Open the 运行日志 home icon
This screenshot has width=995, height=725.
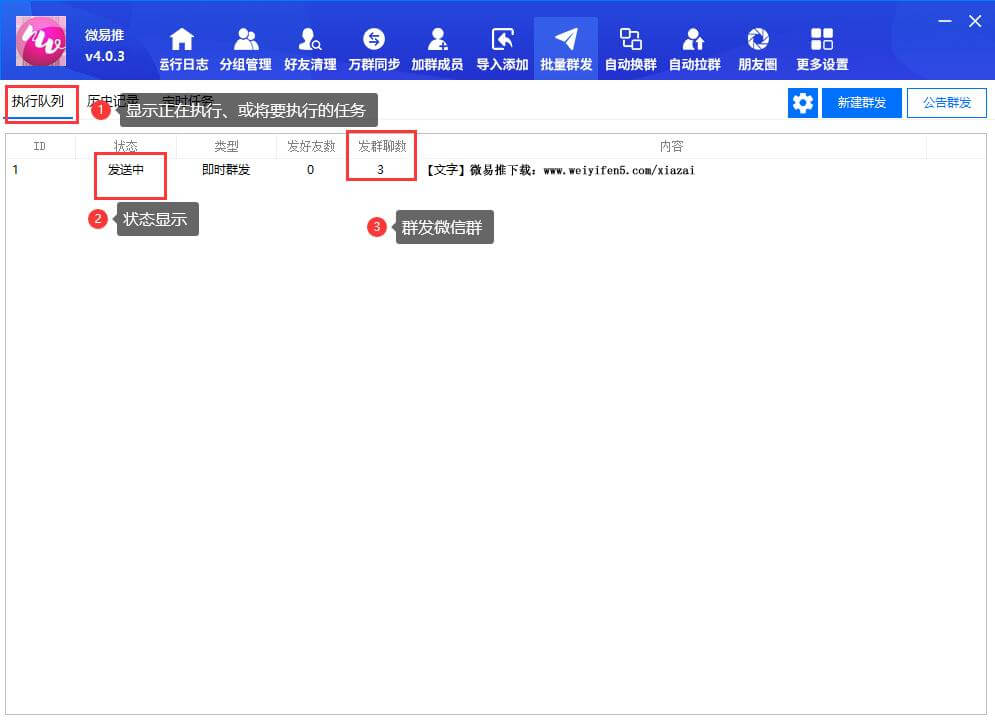183,49
